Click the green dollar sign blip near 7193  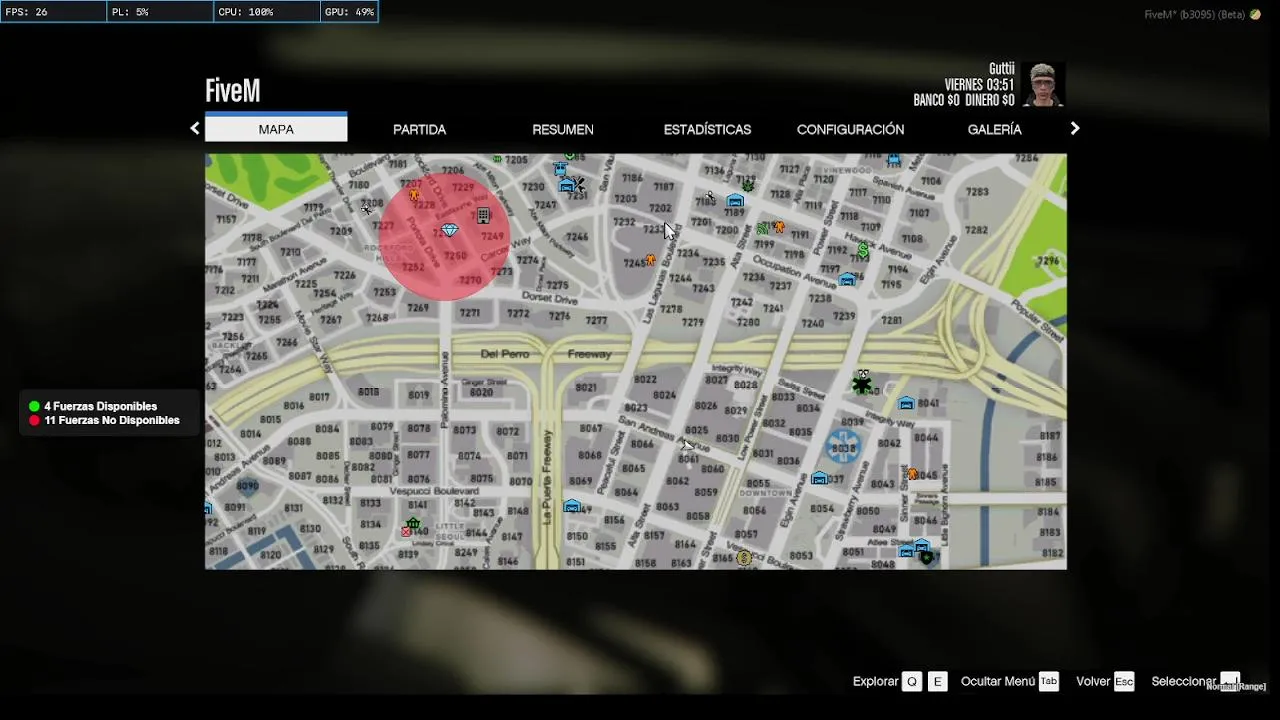pyautogui.click(x=863, y=251)
